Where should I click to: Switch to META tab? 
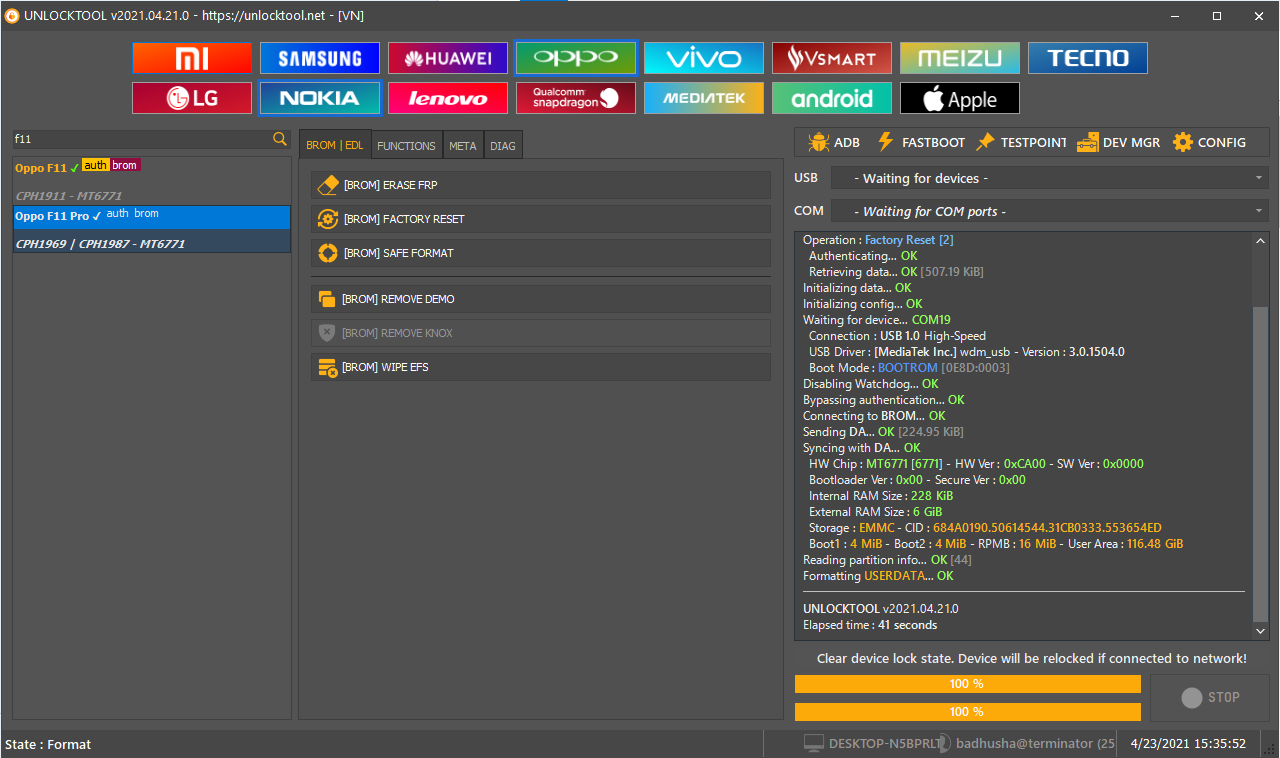point(463,145)
